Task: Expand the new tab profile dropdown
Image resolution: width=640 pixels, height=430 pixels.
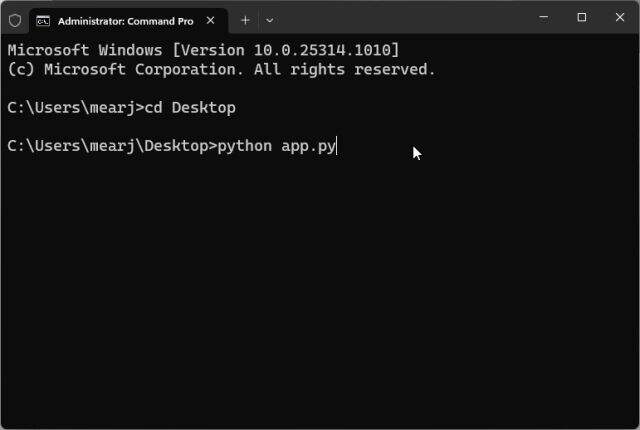Action: click(x=269, y=20)
